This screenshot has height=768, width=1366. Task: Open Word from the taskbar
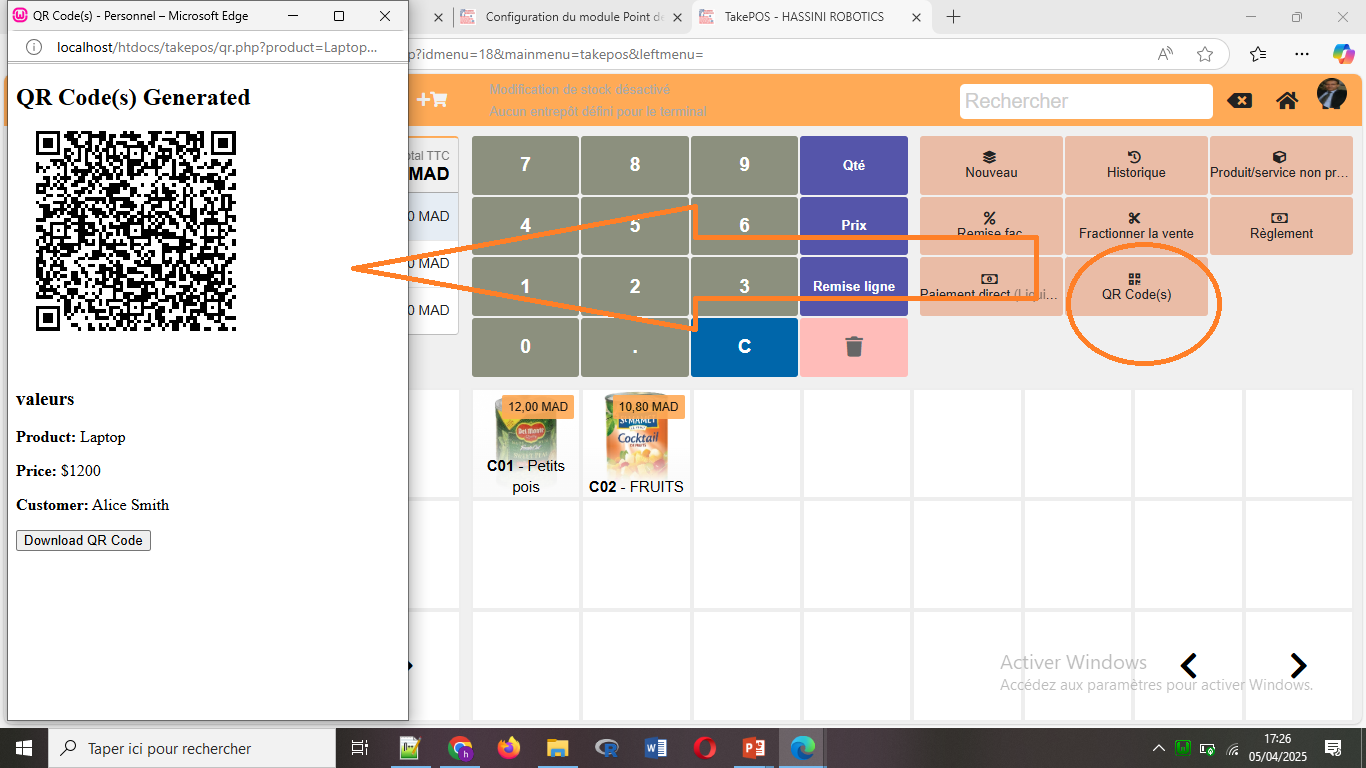coord(656,748)
